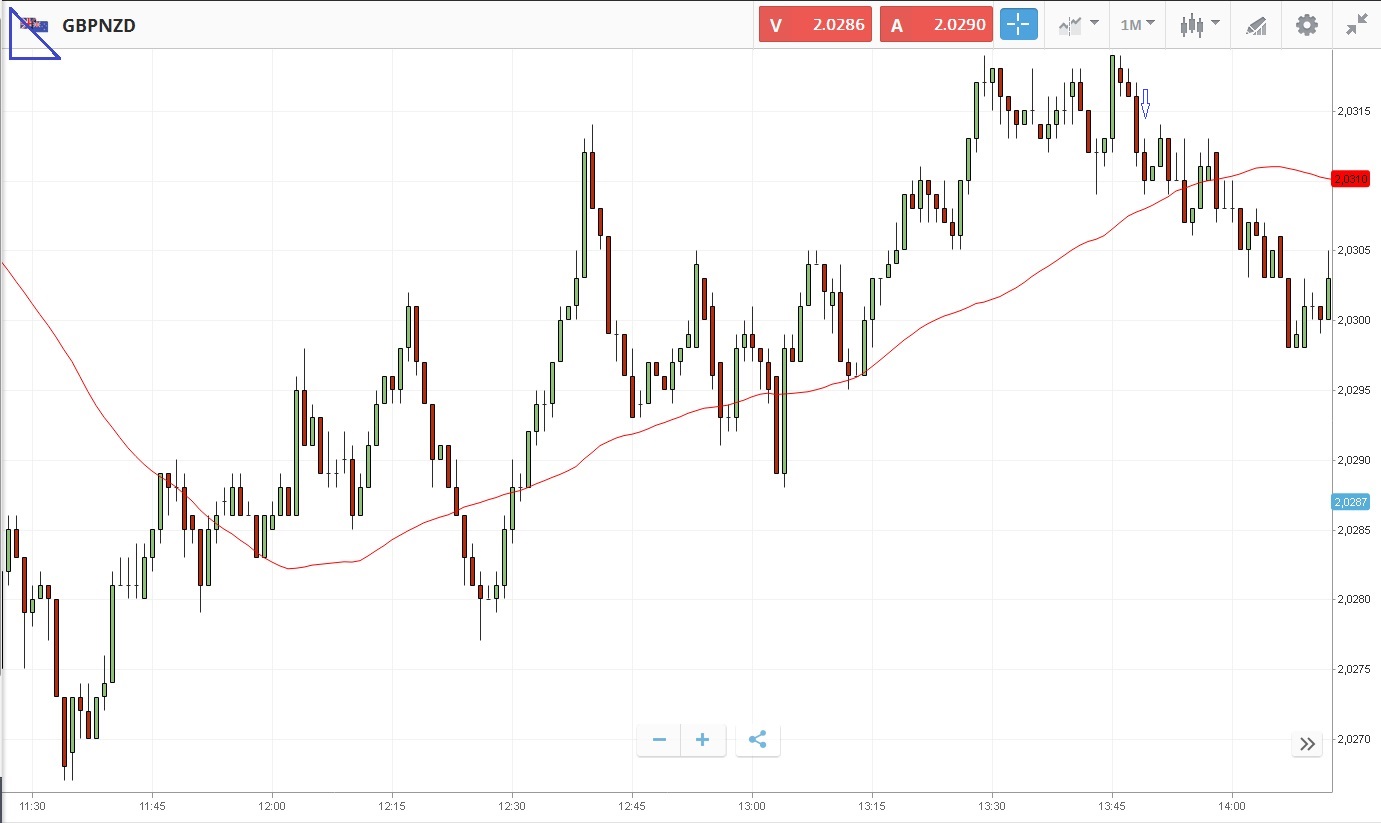Toggle the blue crosshair cursor mode

click(x=1019, y=25)
